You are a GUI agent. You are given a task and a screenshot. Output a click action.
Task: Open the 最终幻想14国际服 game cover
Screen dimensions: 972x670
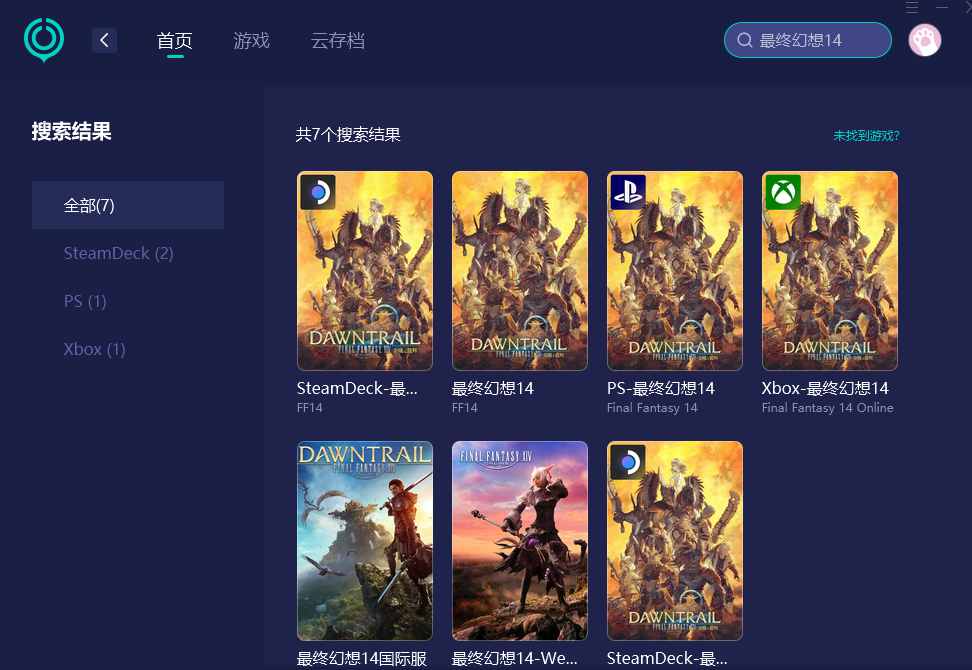tap(365, 540)
